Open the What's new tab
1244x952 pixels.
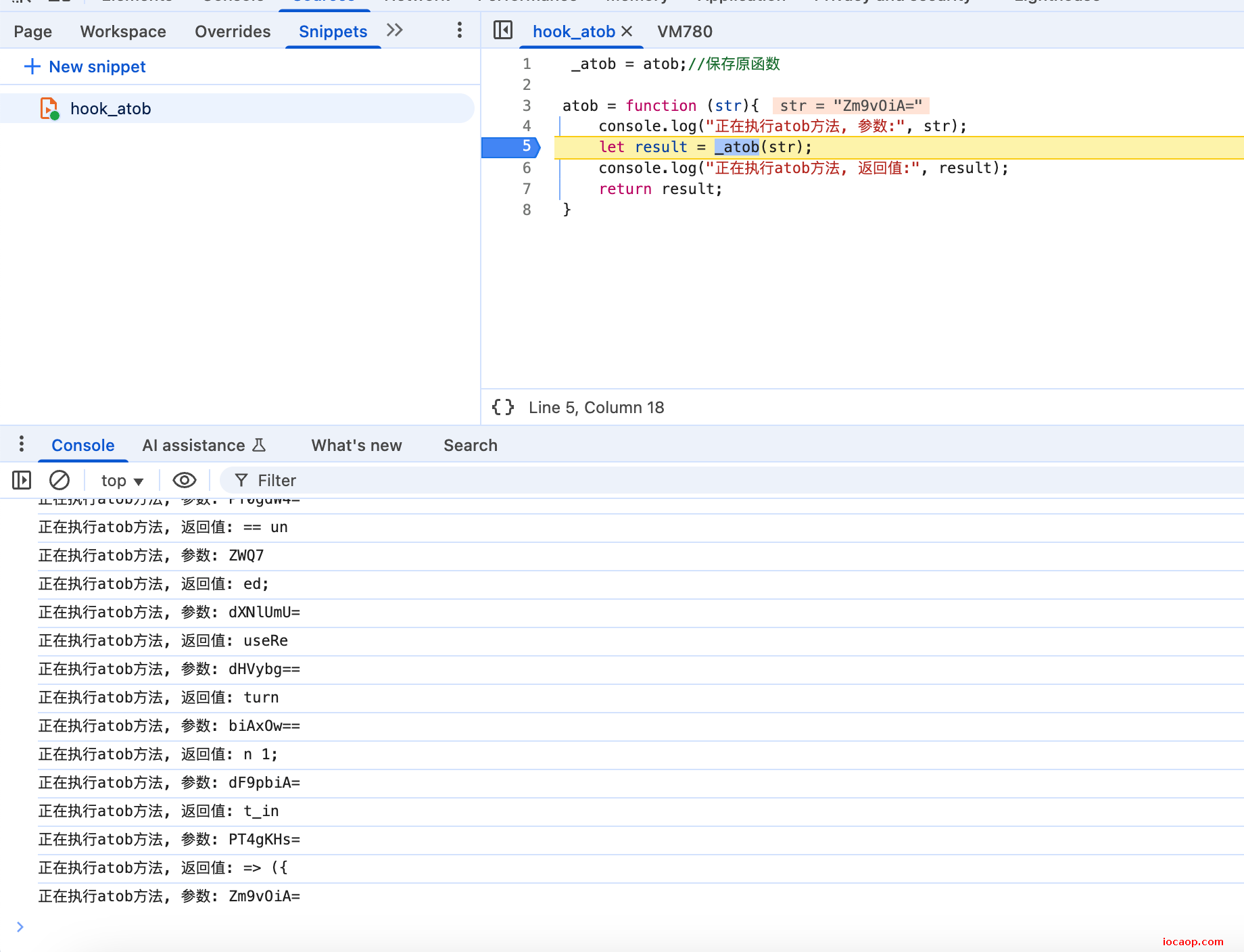(x=356, y=446)
